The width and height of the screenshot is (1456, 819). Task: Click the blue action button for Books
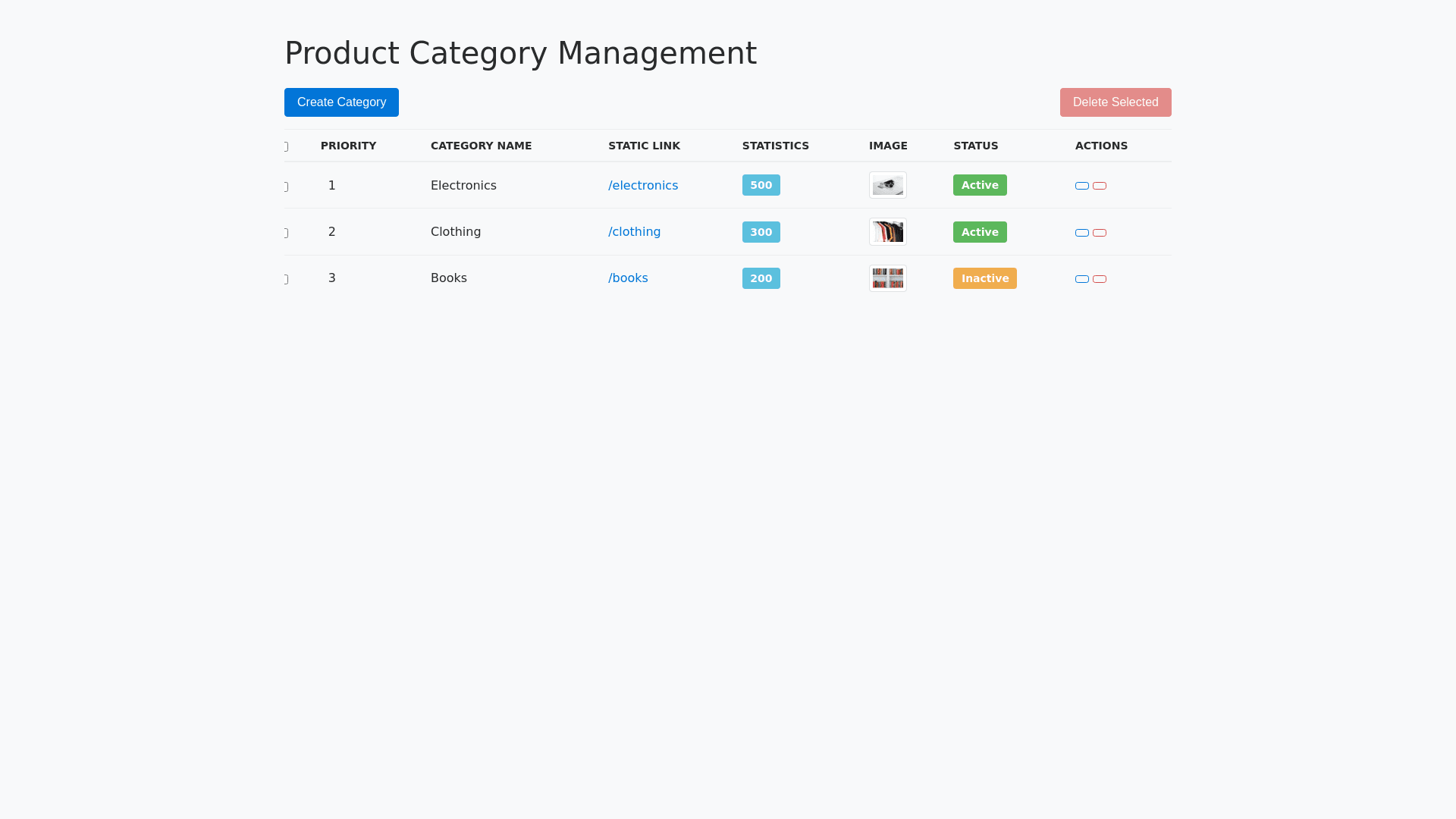1081,279
